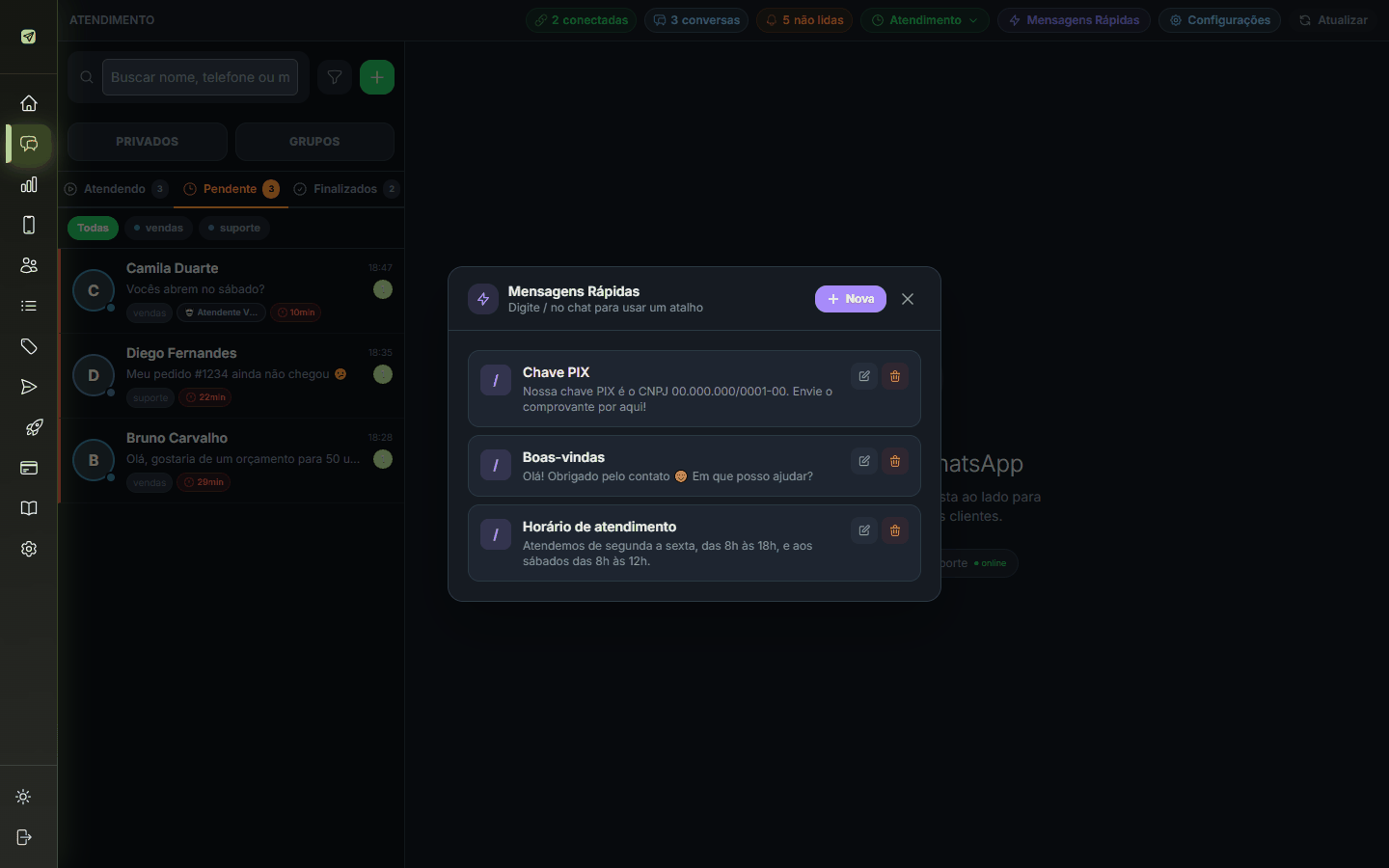The height and width of the screenshot is (868, 1389).
Task: Delete the Boas-vindas quick message
Action: [x=895, y=461]
